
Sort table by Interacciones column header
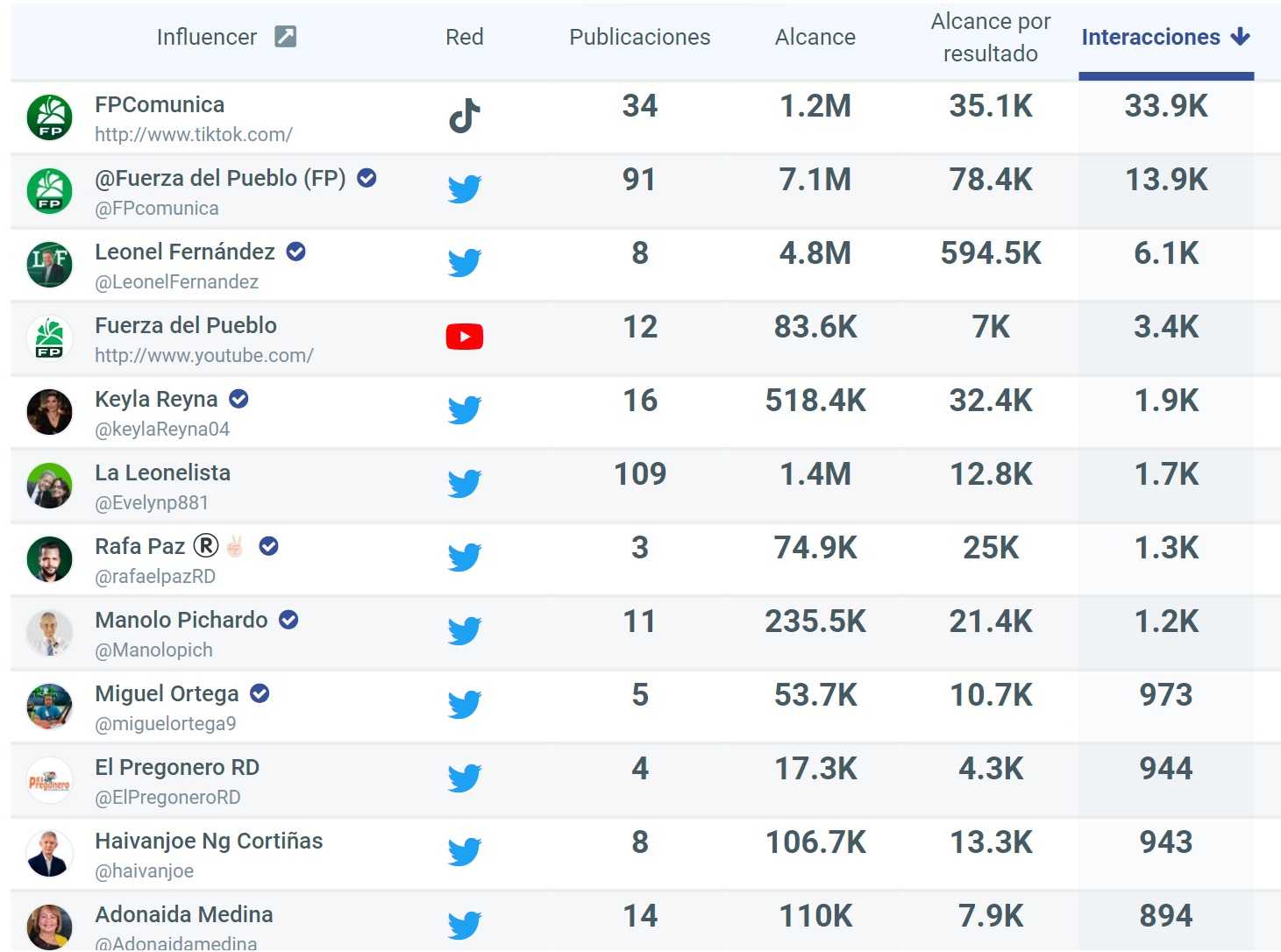(1149, 38)
